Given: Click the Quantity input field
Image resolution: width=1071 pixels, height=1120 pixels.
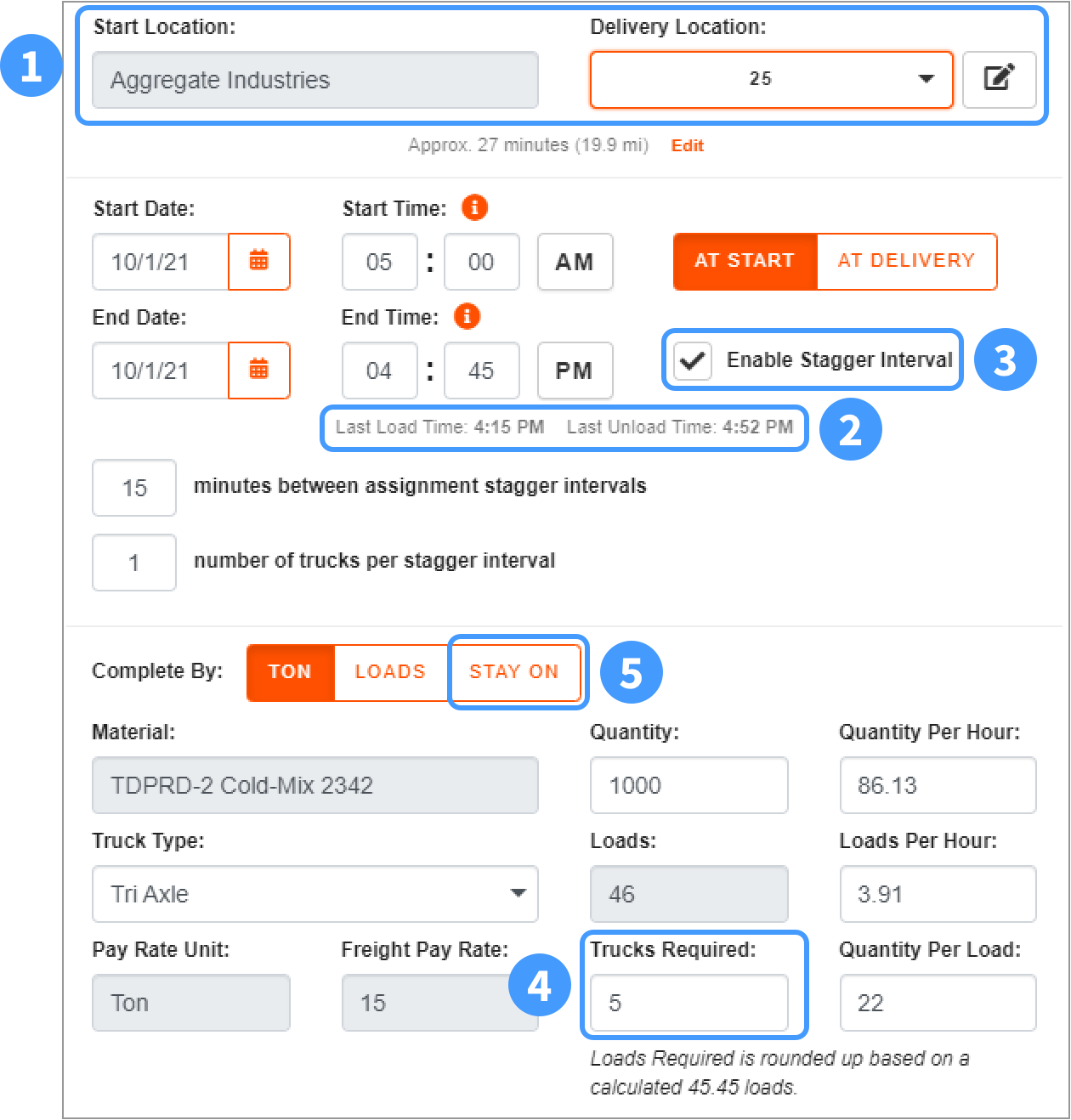Looking at the screenshot, I should tap(689, 785).
